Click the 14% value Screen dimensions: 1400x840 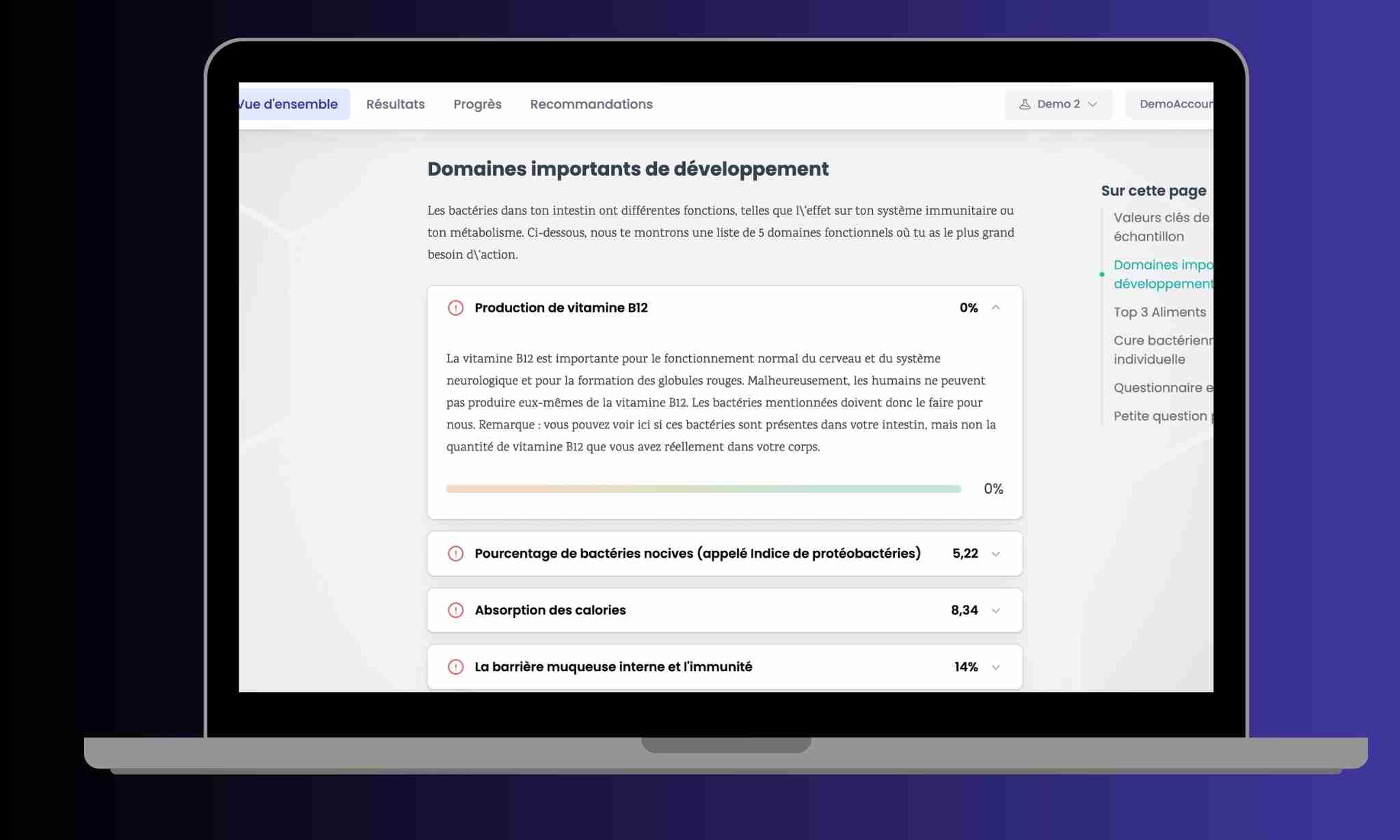pos(966,667)
